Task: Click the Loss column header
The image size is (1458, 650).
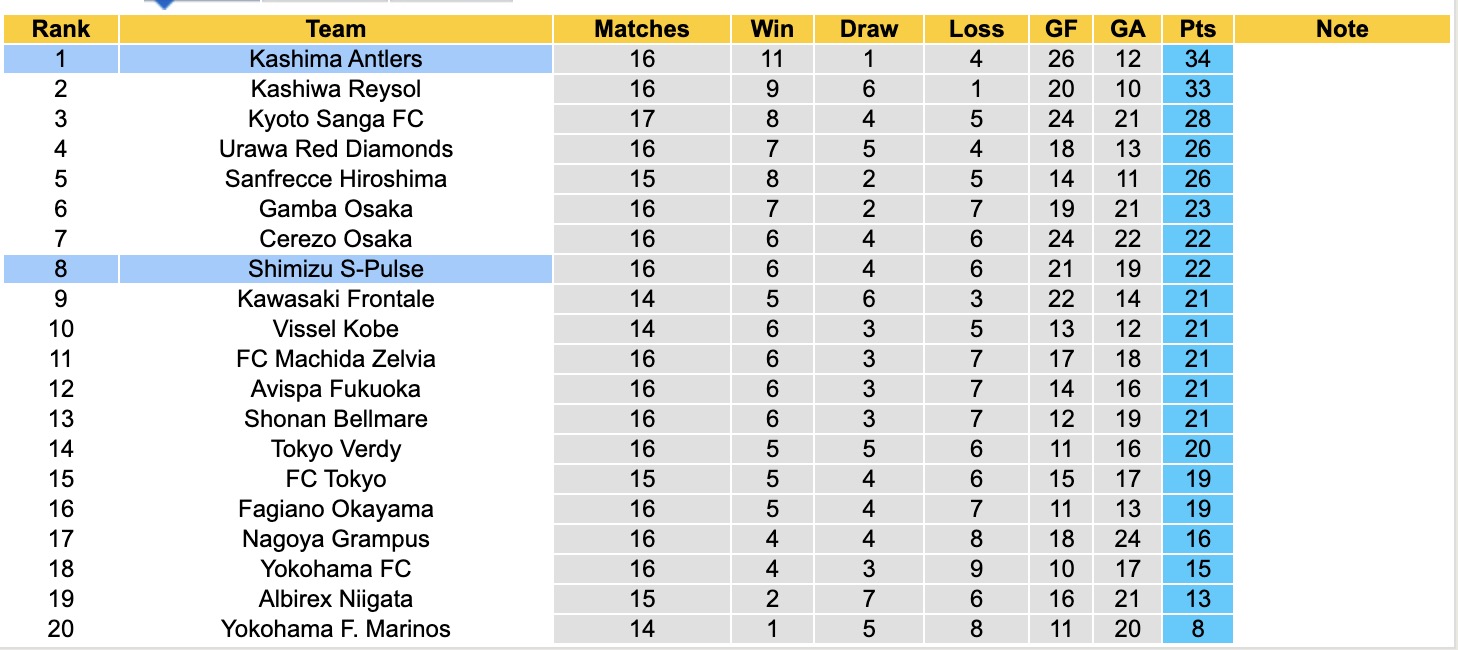Action: click(976, 29)
